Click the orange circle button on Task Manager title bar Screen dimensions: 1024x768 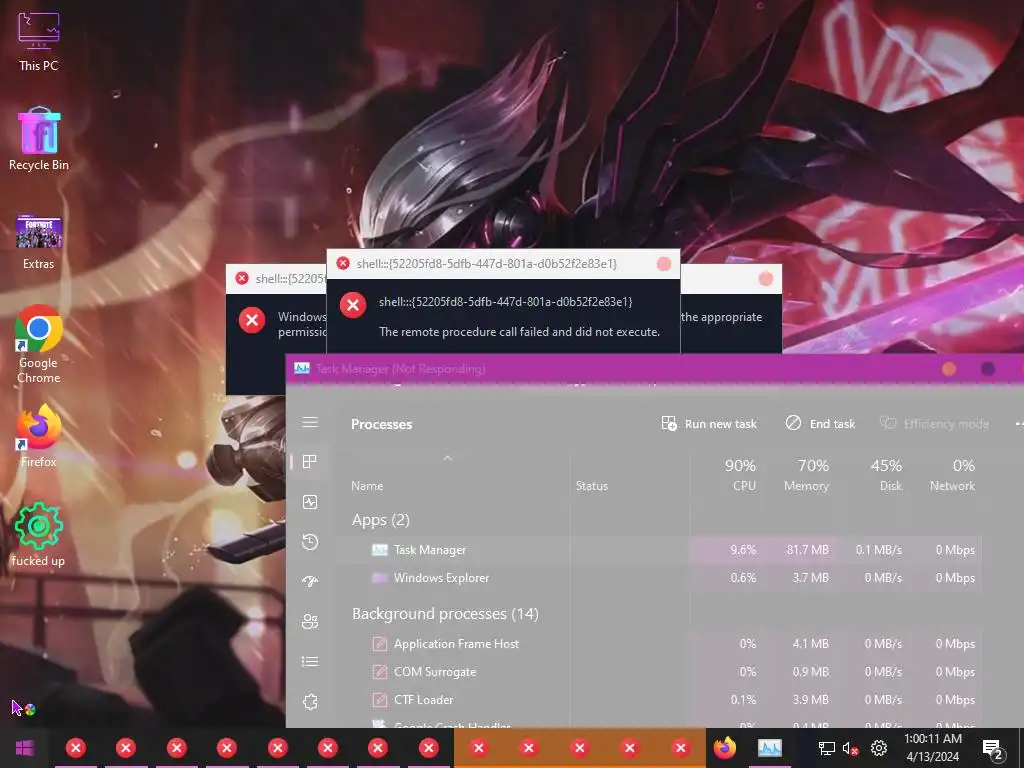click(949, 370)
